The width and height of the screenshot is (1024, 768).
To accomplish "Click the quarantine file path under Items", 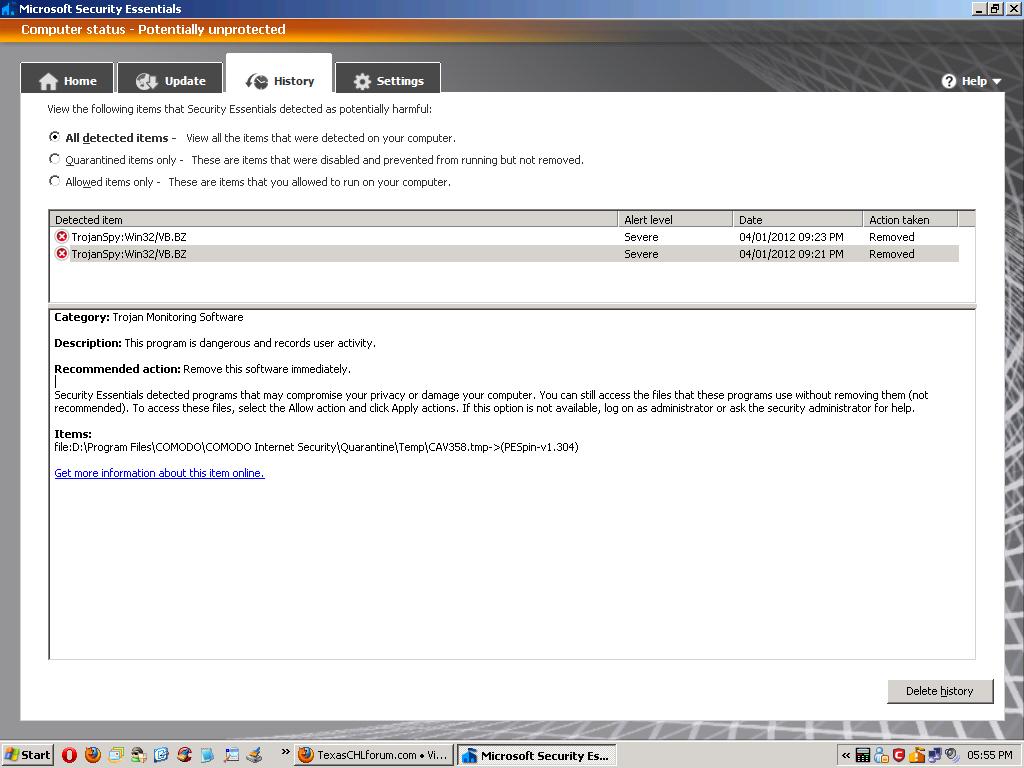I will coord(316,447).
